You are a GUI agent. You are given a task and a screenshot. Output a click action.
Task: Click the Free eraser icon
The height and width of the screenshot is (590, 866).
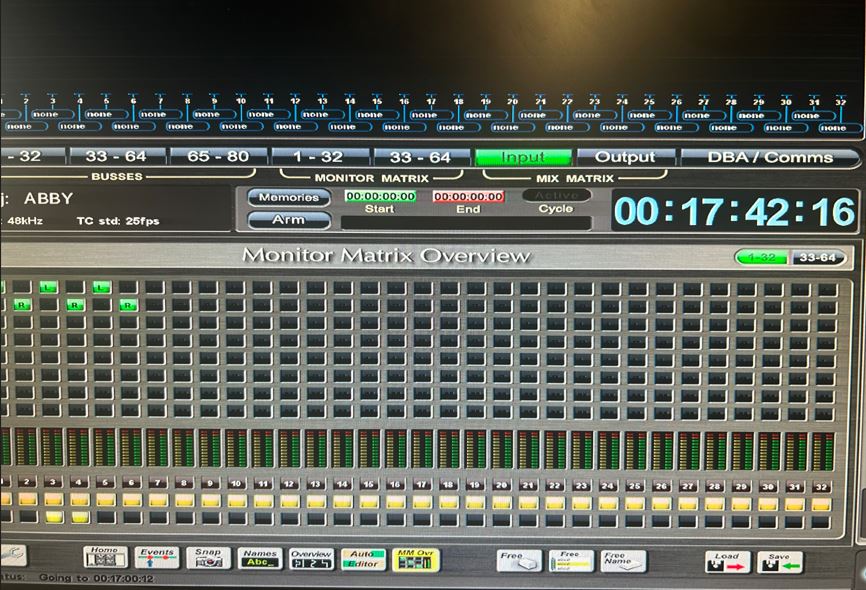(x=519, y=561)
